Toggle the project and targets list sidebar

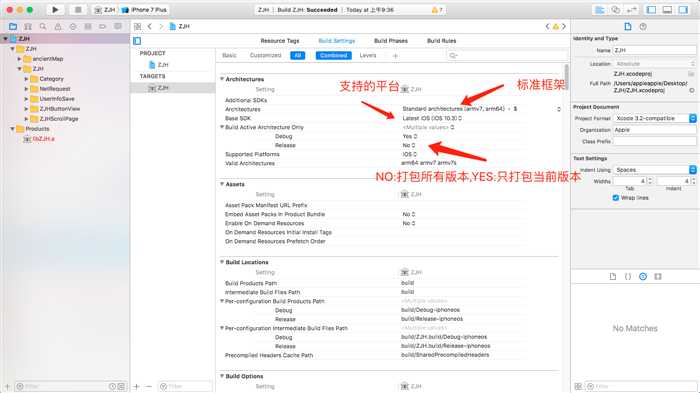pyautogui.click(x=137, y=41)
